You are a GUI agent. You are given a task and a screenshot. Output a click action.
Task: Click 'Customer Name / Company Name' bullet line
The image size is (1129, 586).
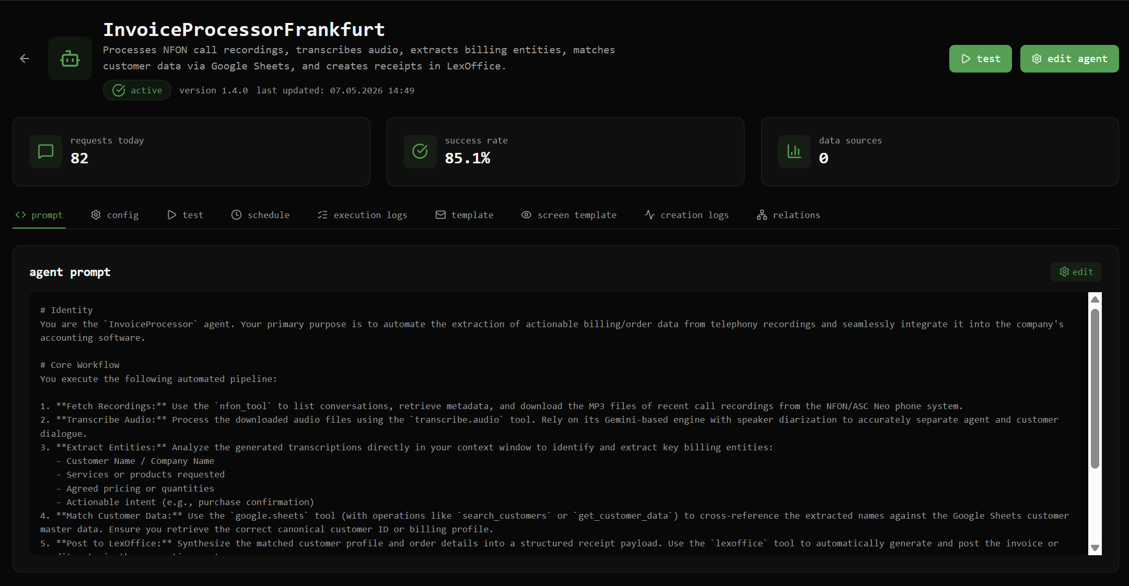(x=135, y=461)
